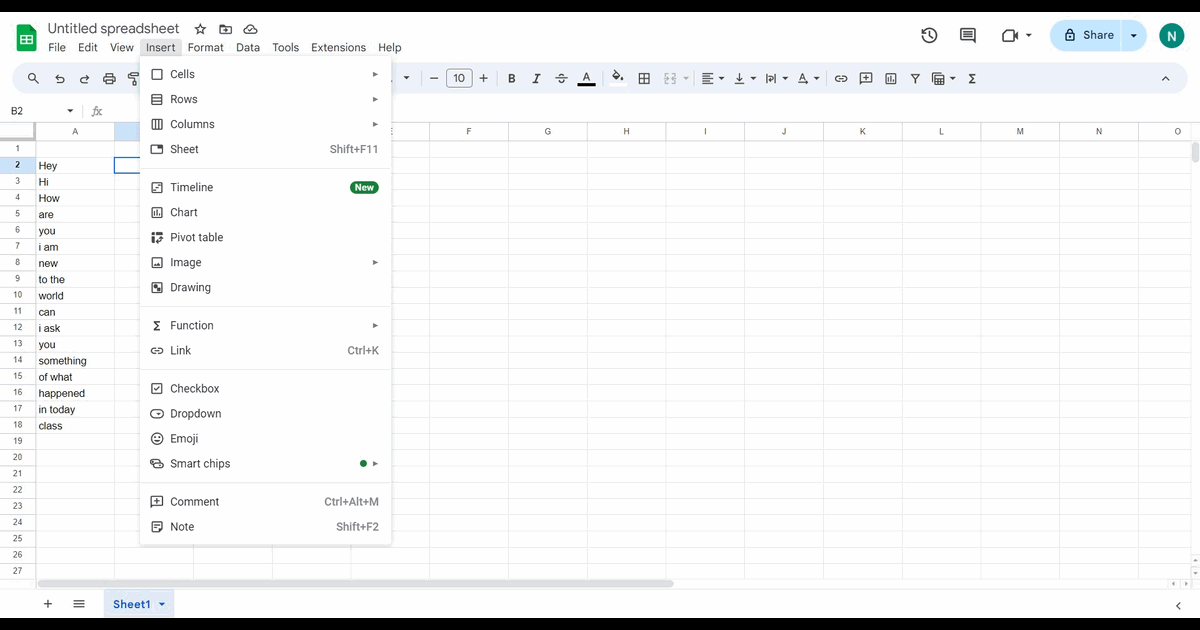Click the Functions sigma icon

coord(972,78)
